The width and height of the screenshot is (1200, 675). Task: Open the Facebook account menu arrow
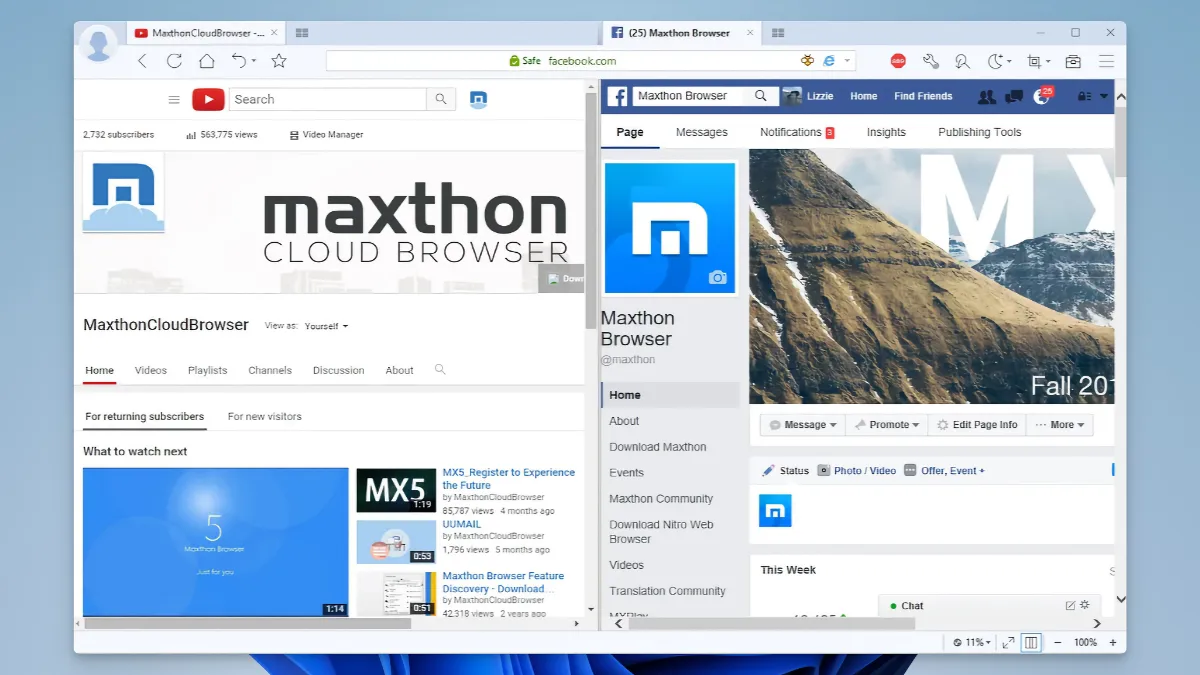tap(1103, 96)
